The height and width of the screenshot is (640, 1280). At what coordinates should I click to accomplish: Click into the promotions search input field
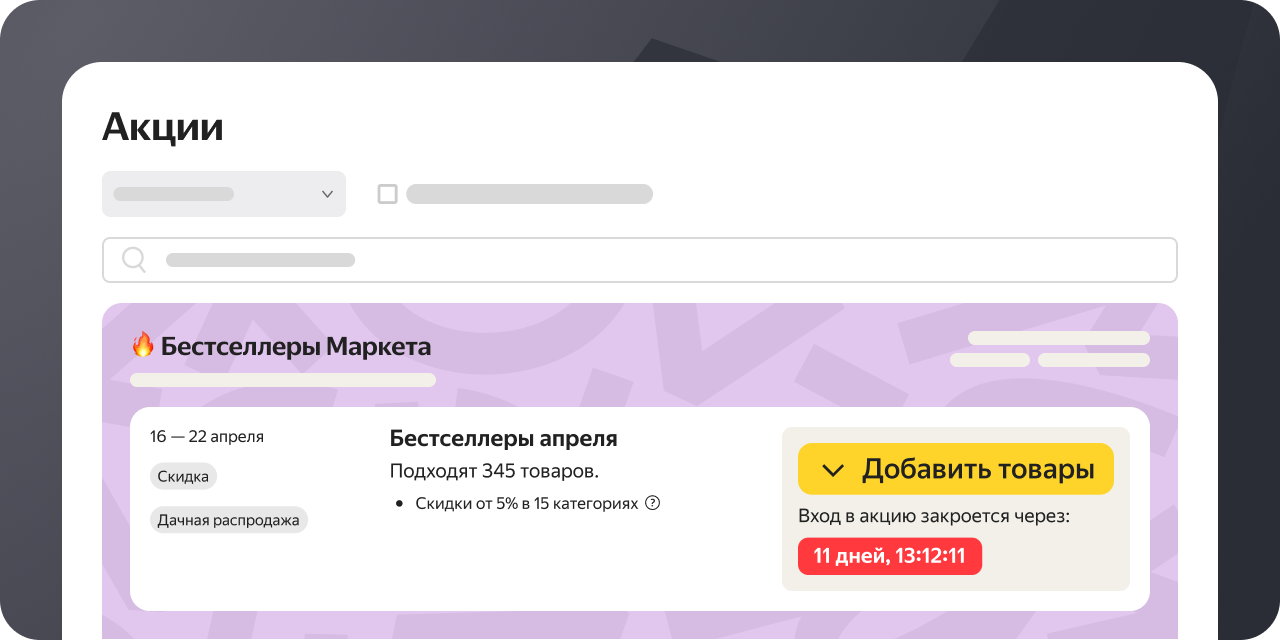pos(640,260)
